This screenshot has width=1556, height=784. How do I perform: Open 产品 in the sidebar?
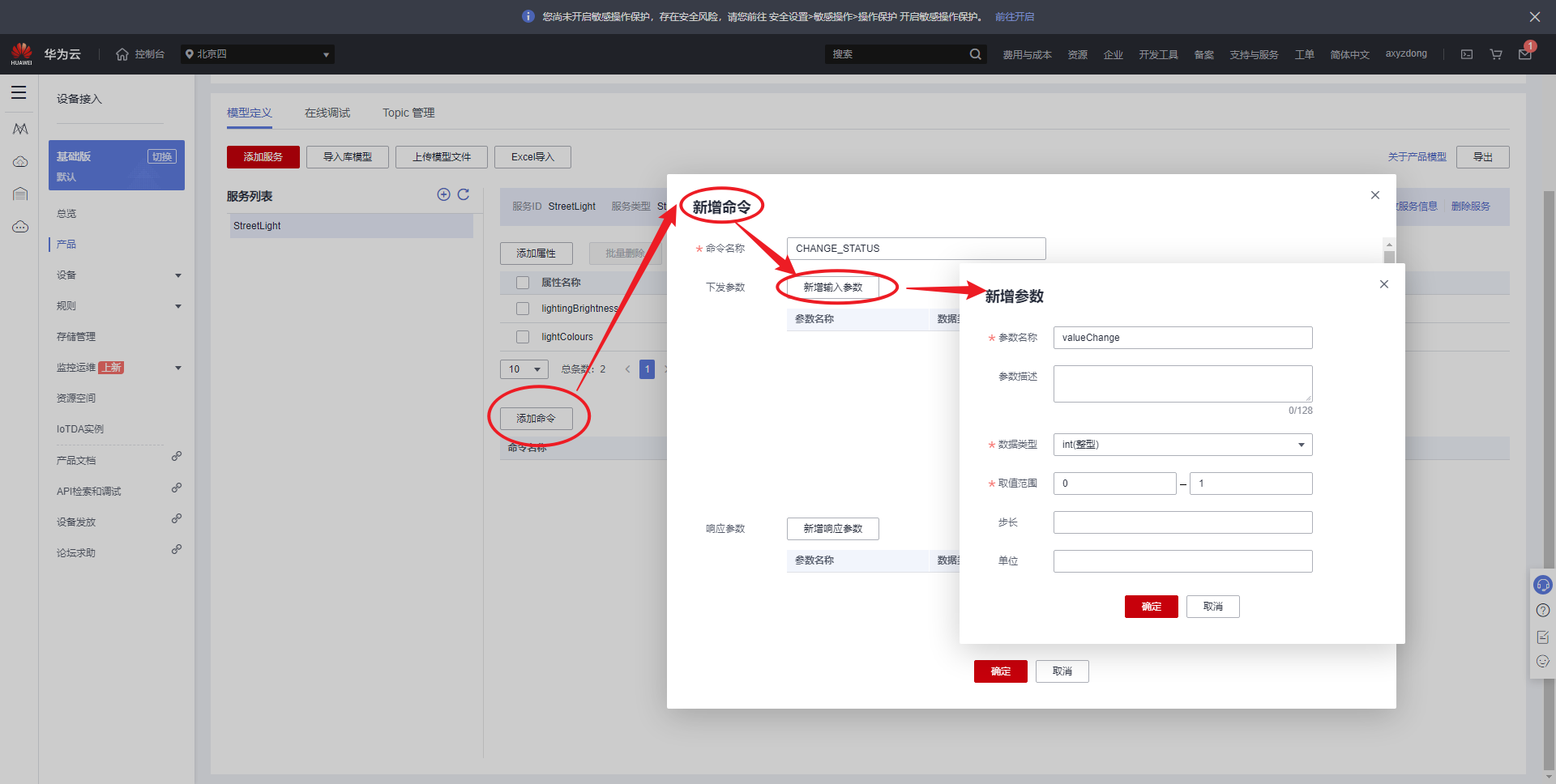pyautogui.click(x=66, y=245)
